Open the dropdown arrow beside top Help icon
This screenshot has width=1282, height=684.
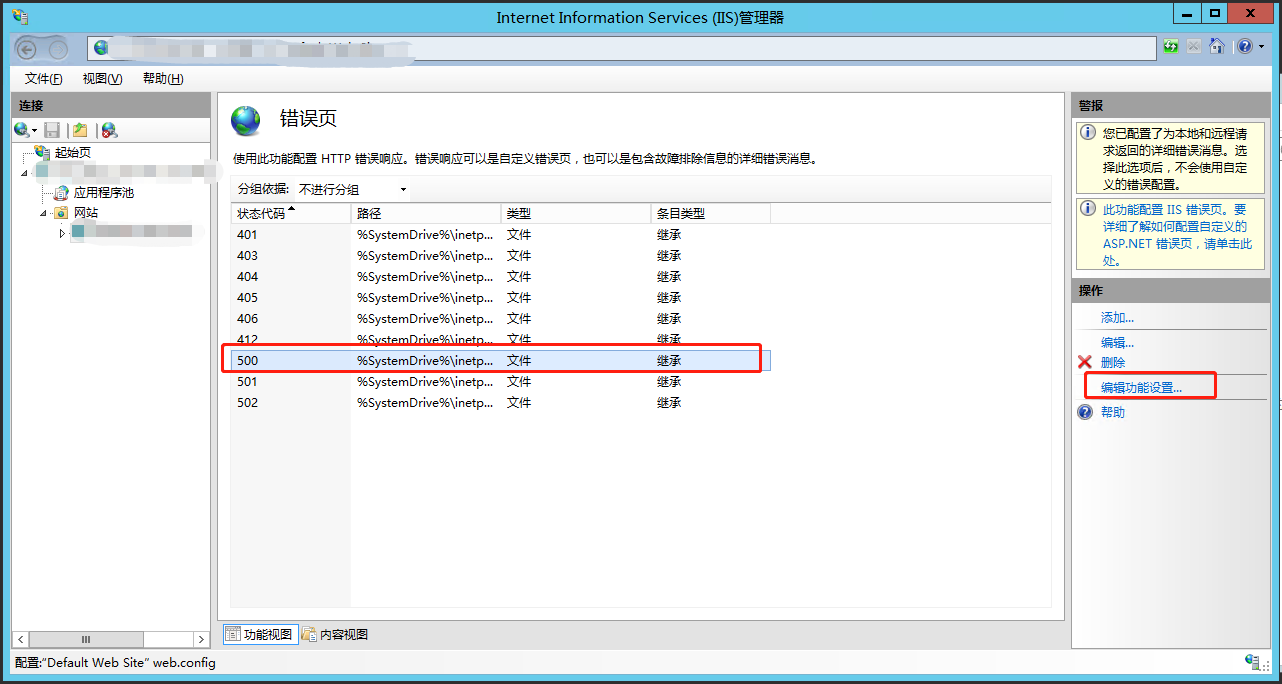click(x=1261, y=47)
